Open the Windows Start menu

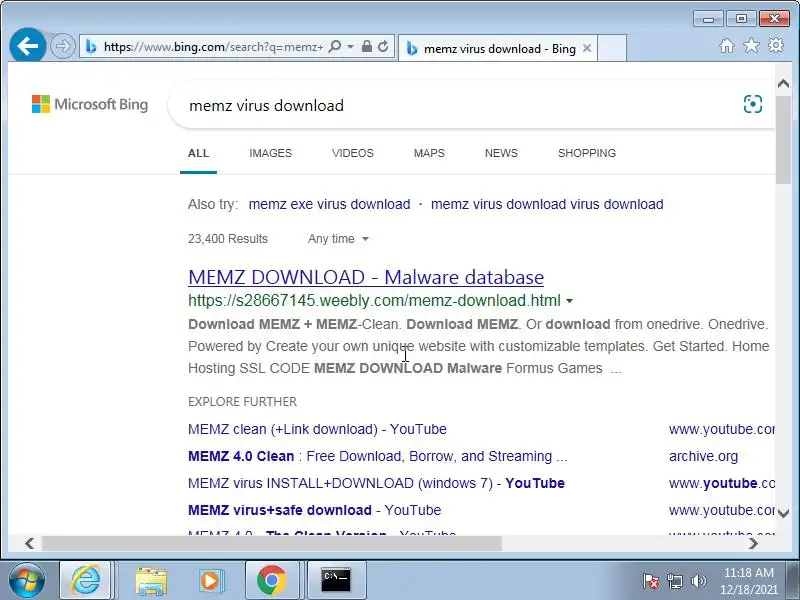pyautogui.click(x=27, y=580)
